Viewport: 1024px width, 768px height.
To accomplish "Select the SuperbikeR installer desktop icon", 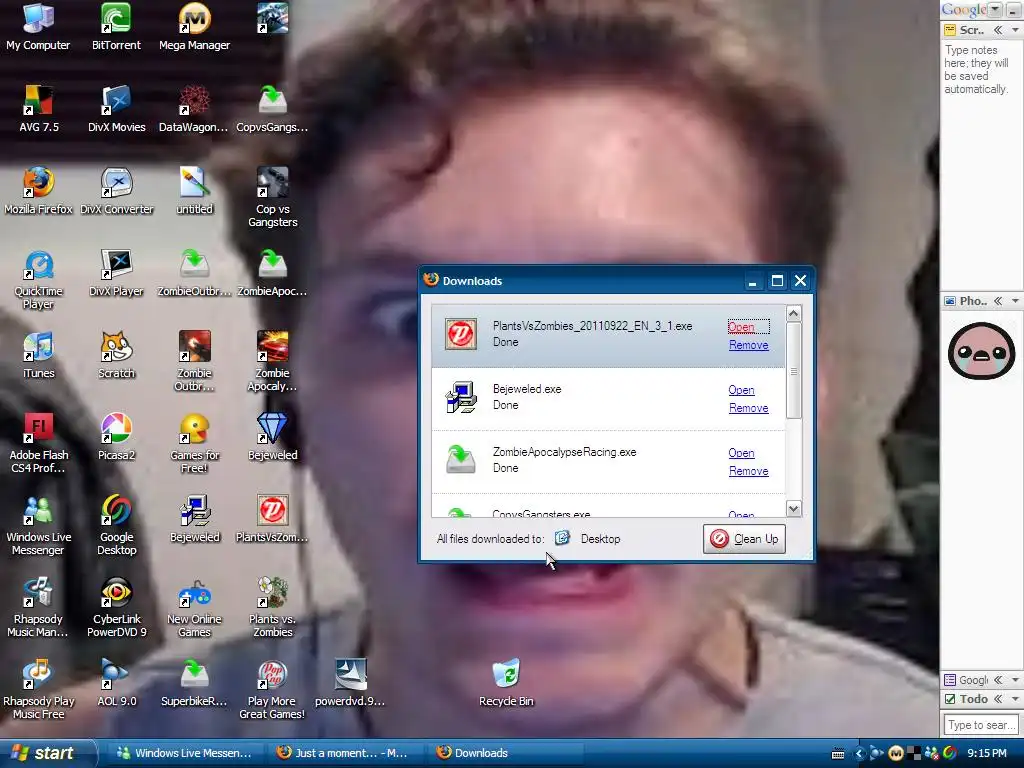I will [195, 683].
